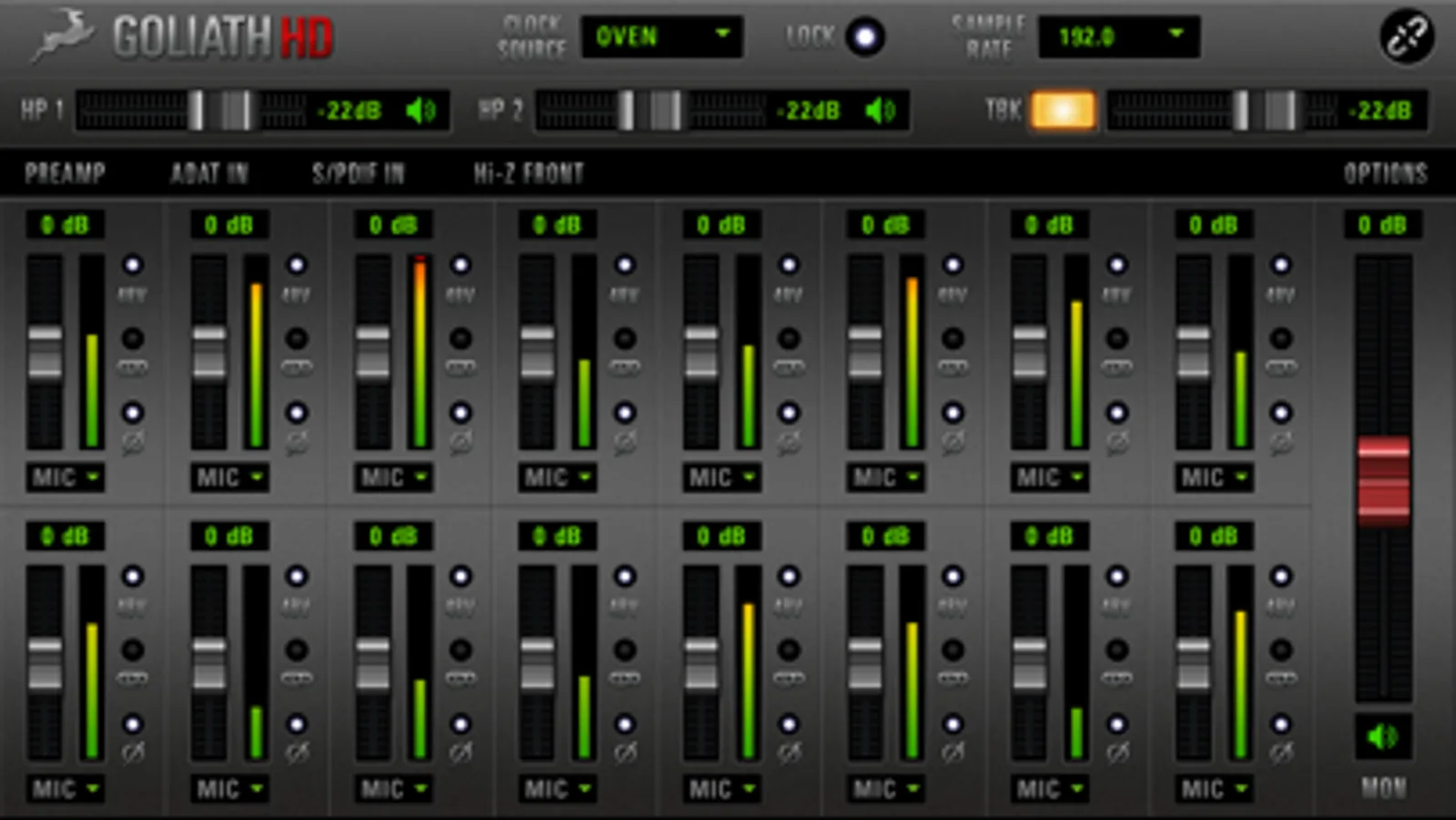
Task: Click phase invert symbol on fifth top-row channel
Action: coord(789,444)
